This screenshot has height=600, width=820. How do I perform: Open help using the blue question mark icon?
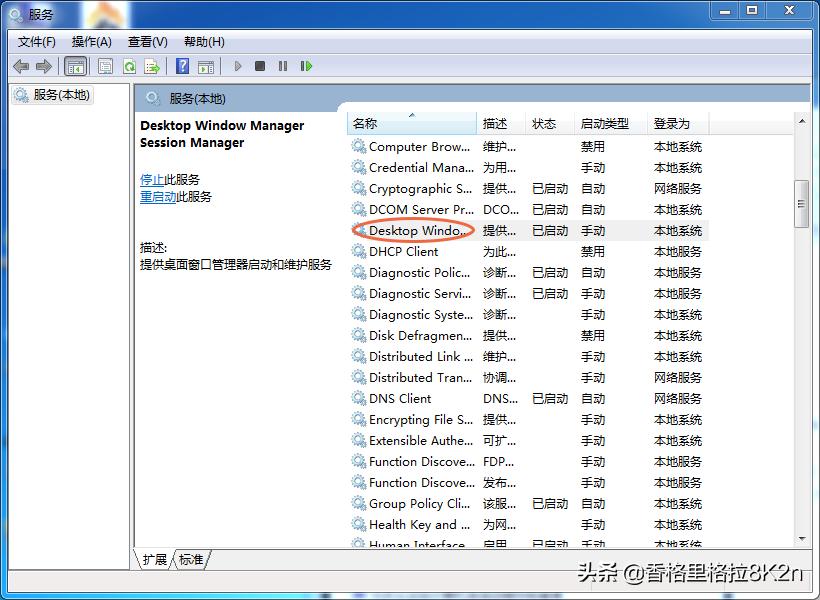pos(182,66)
